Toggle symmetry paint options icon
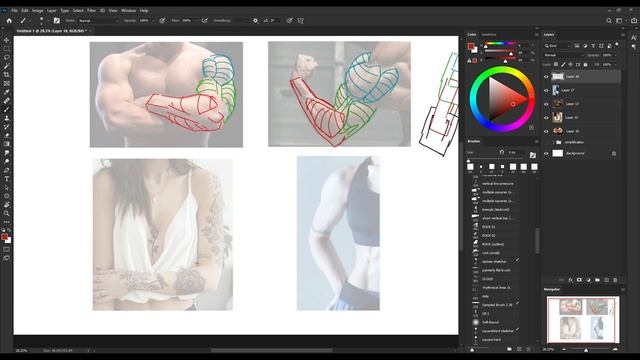640x360 pixels. click(300, 20)
